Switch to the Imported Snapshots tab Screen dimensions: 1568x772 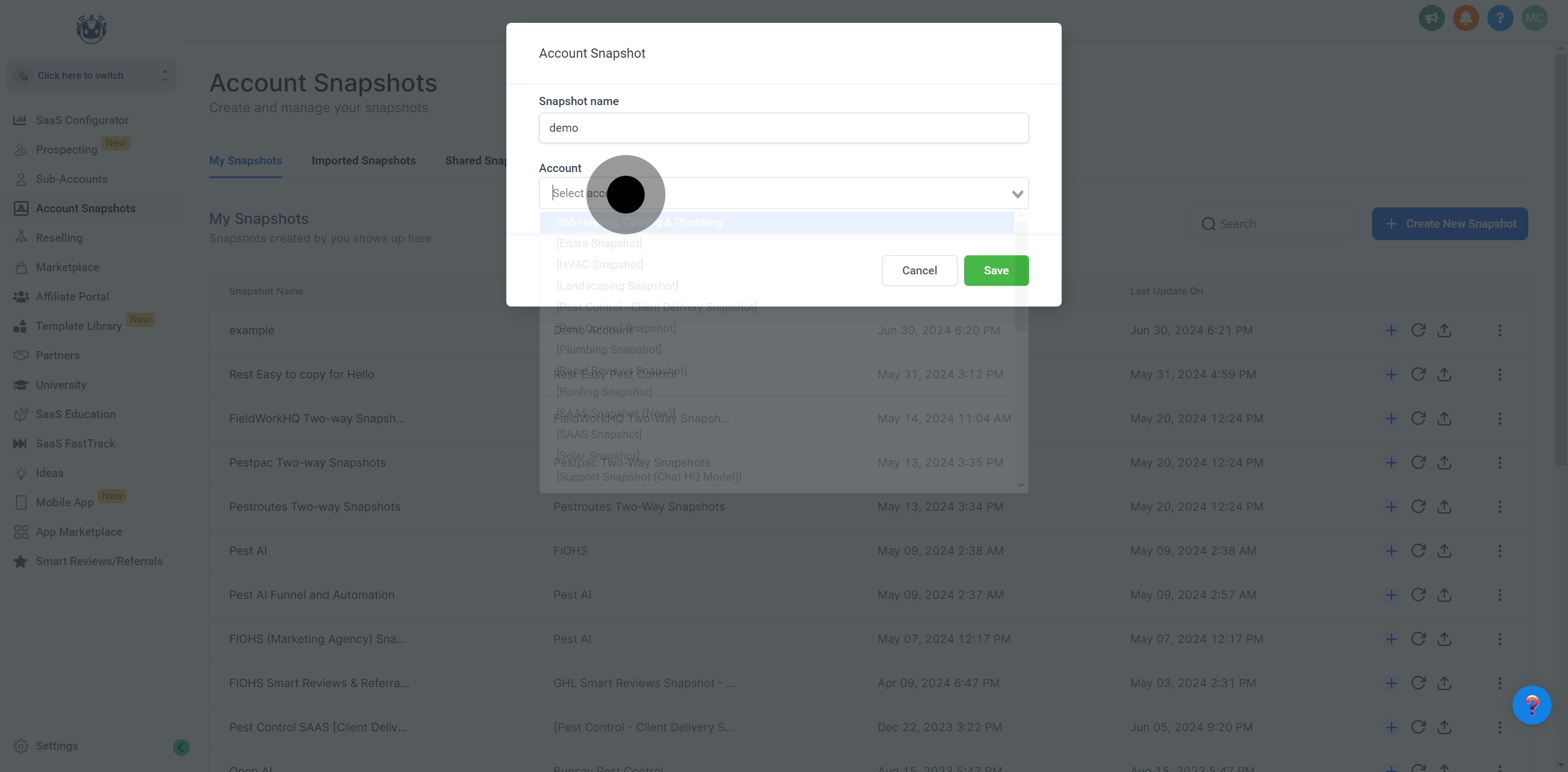click(363, 161)
